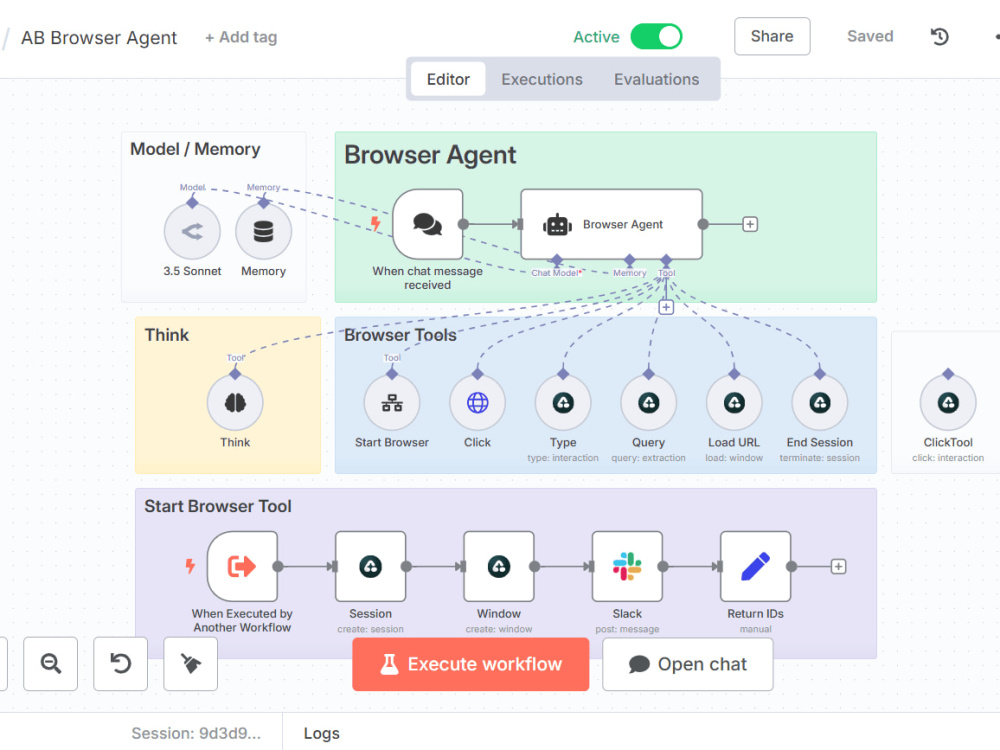
Task: Select the Session create node
Action: (x=371, y=566)
